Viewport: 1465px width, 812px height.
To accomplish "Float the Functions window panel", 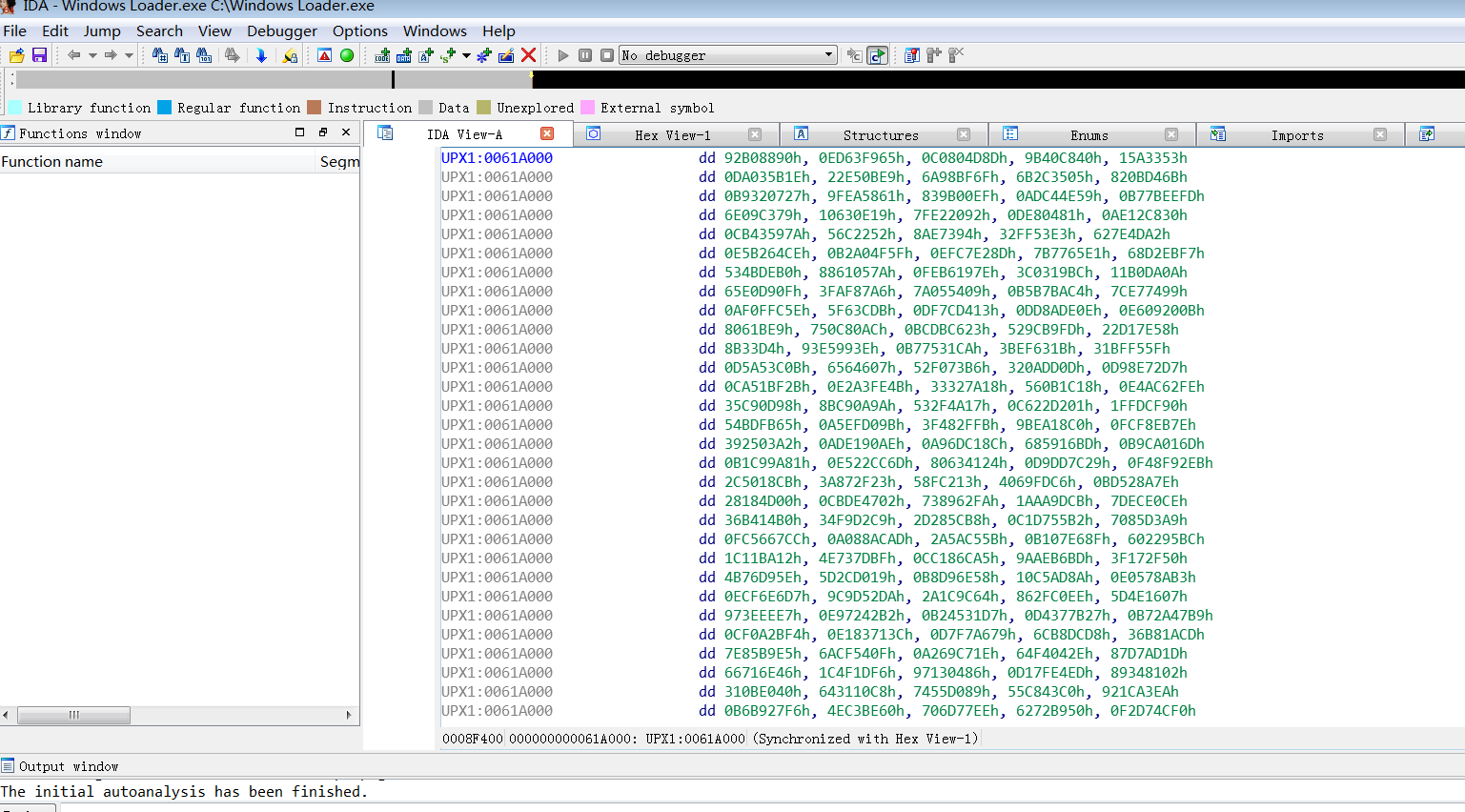I will 323,132.
